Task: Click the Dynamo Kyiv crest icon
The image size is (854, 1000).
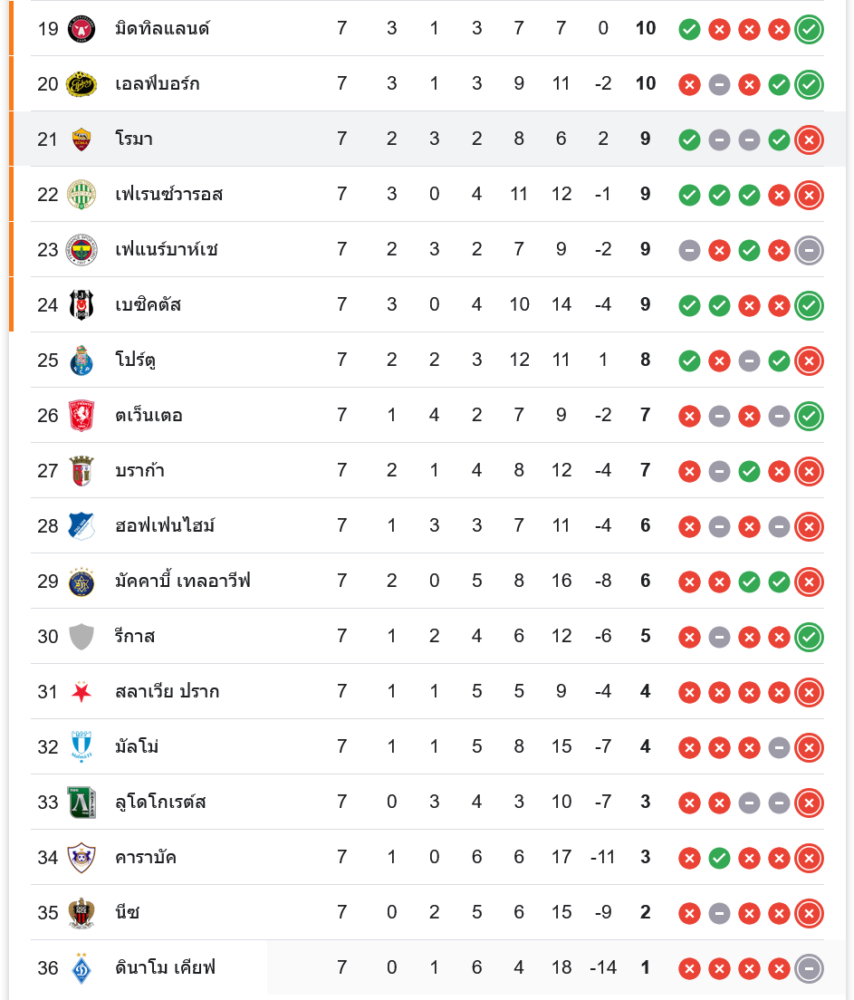Action: point(81,967)
